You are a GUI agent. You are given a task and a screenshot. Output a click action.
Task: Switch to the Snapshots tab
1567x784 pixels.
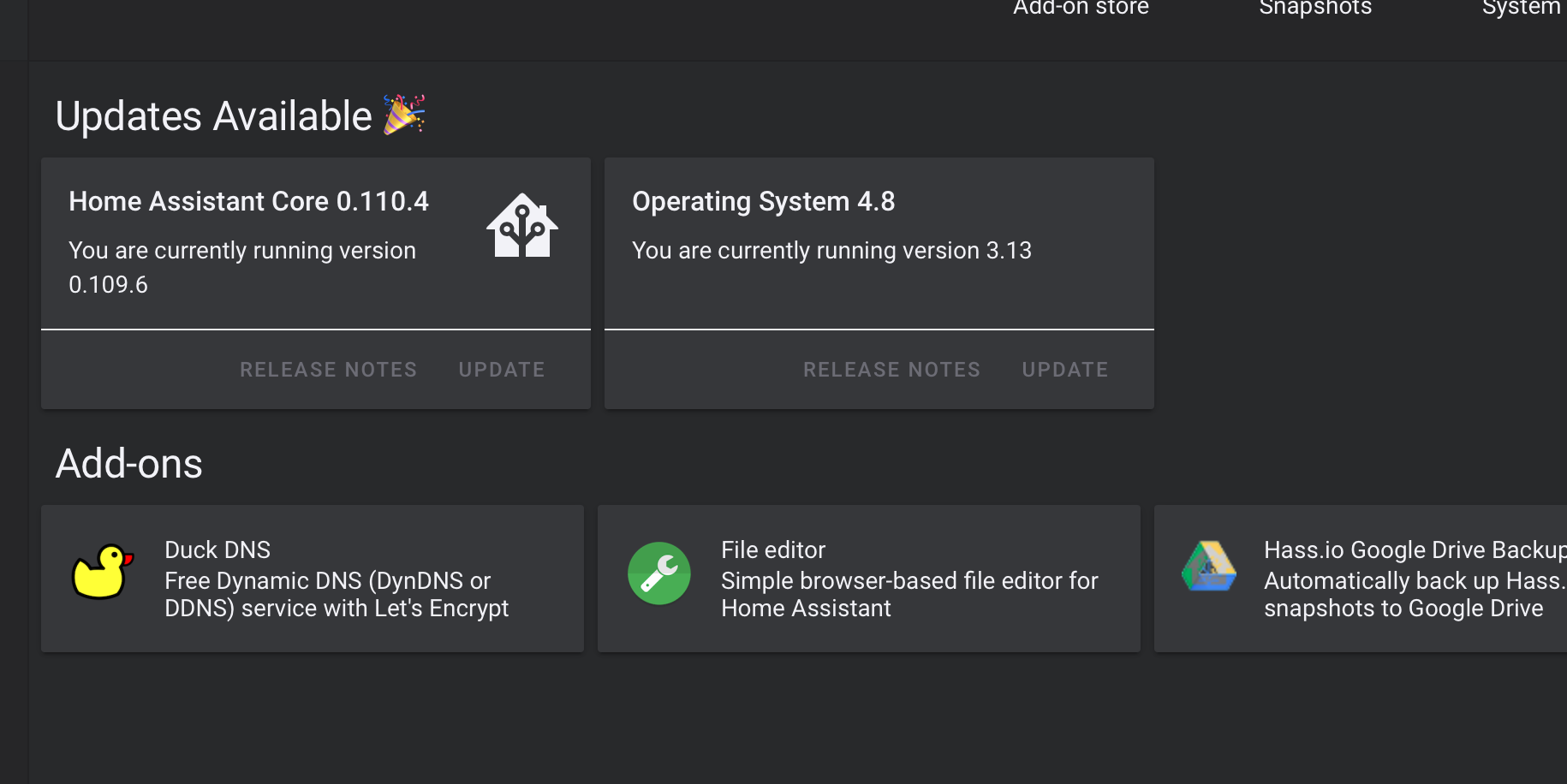(1315, 9)
